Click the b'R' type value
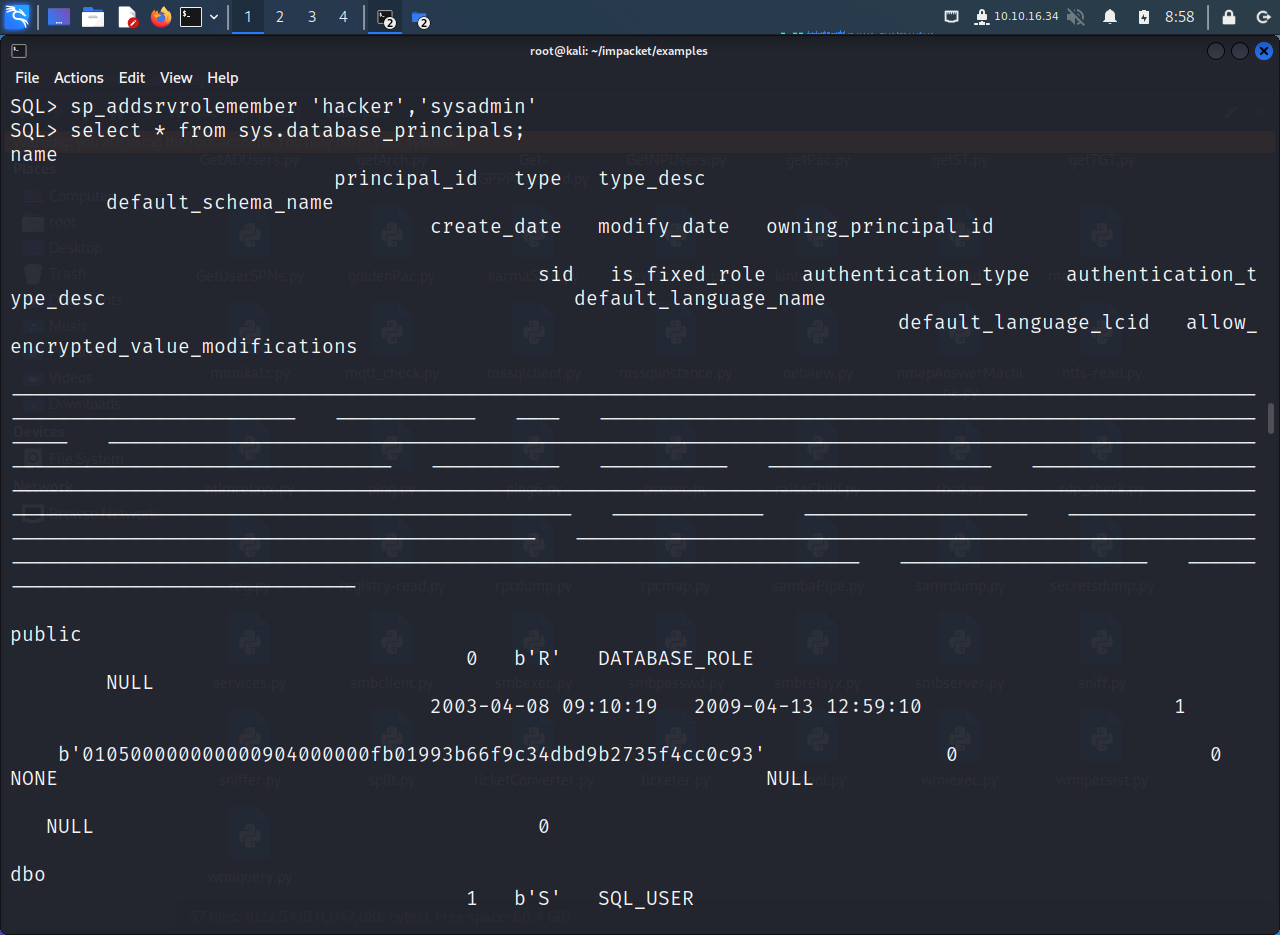The height and width of the screenshot is (935, 1280). (x=538, y=658)
